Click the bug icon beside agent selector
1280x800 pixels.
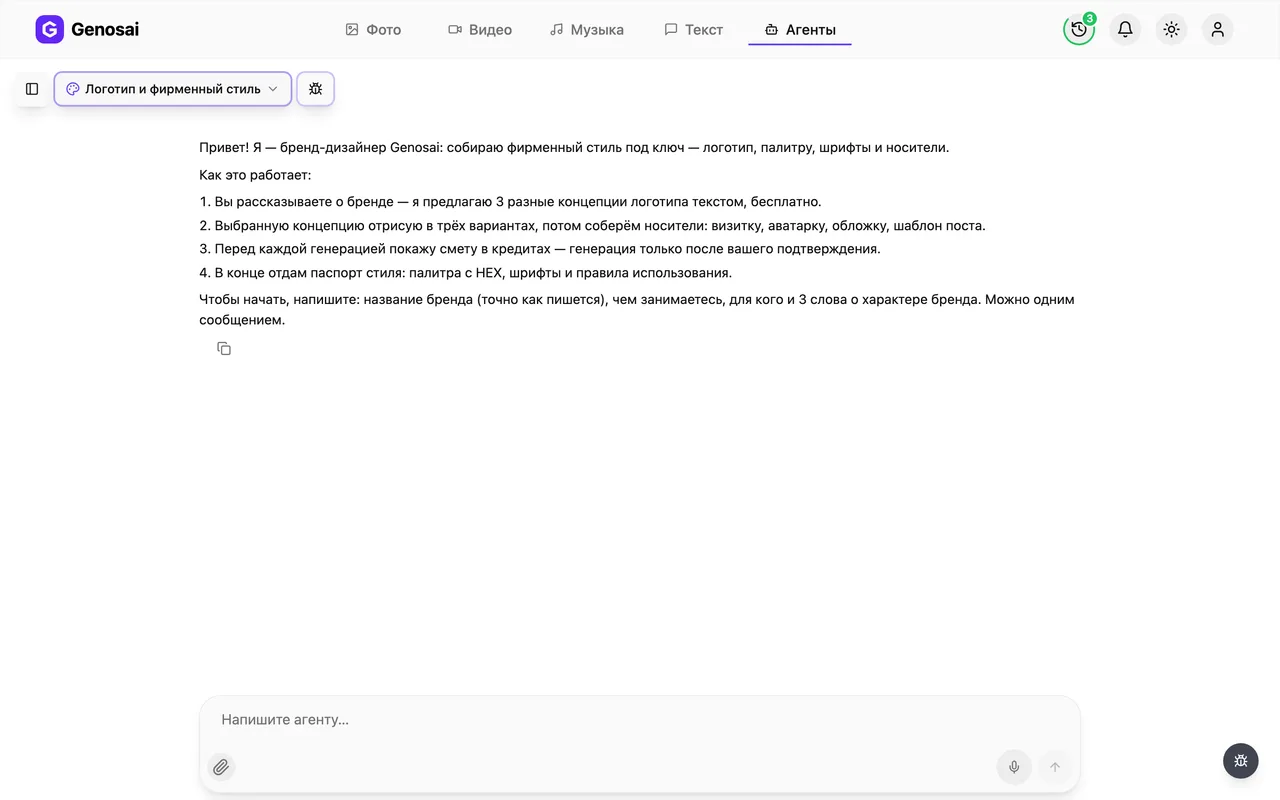pyautogui.click(x=315, y=89)
